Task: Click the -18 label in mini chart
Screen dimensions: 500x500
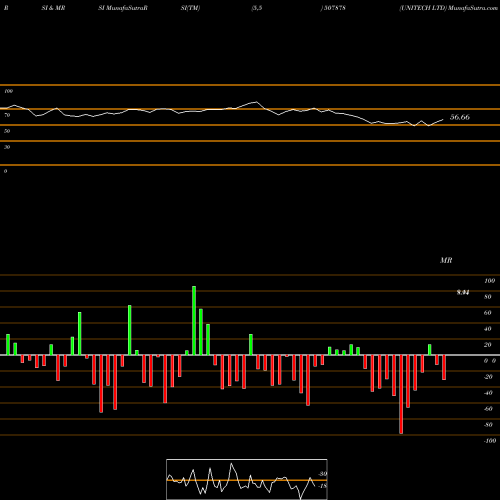Action: tap(323, 486)
